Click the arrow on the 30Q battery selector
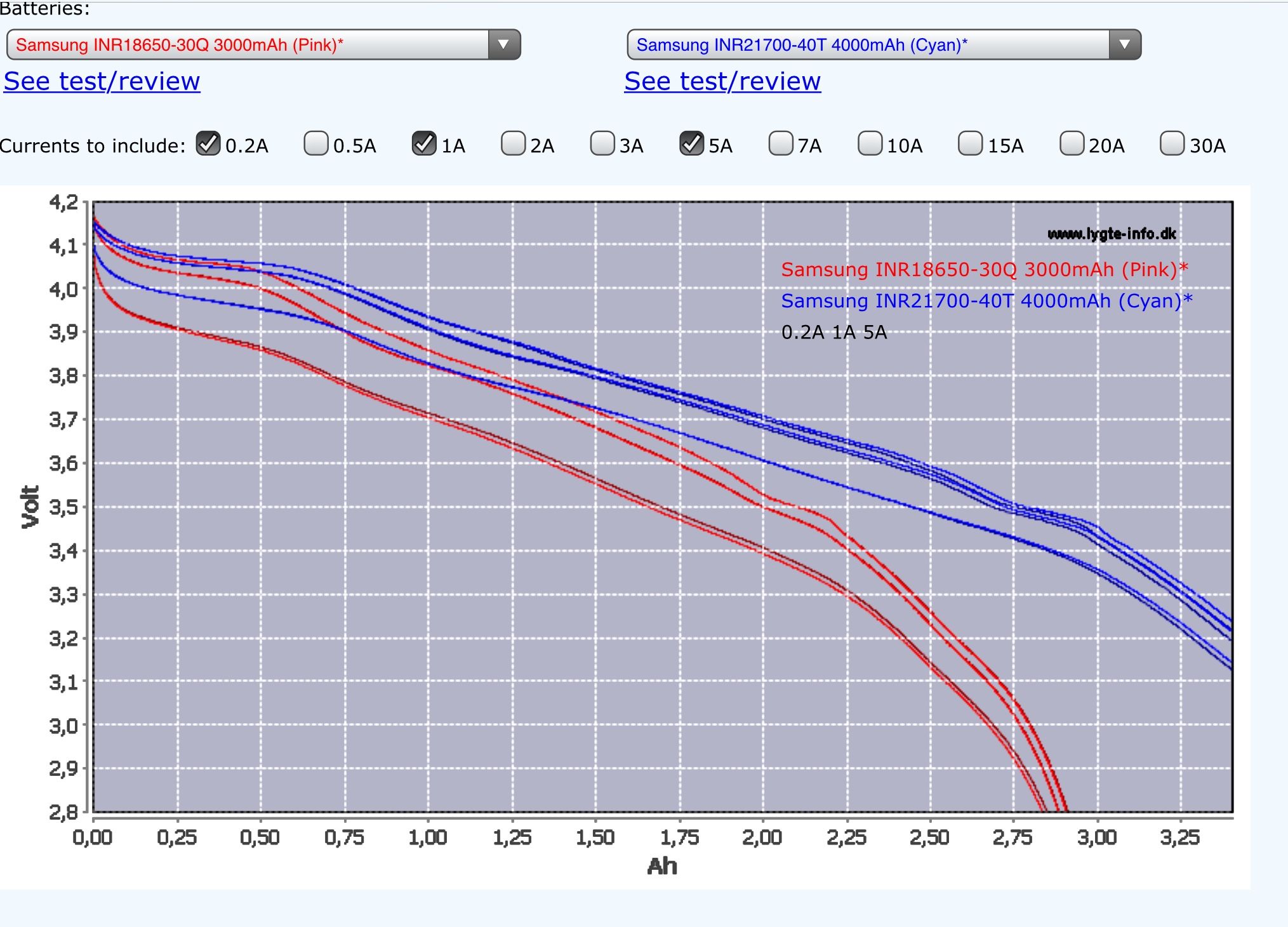 504,44
